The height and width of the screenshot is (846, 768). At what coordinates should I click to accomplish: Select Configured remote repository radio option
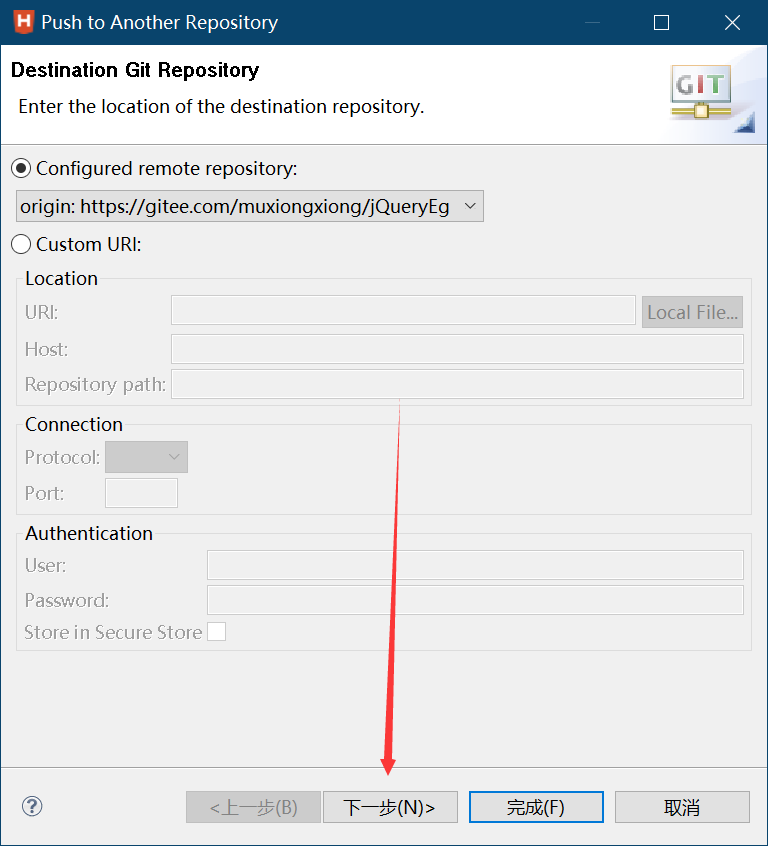[x=21, y=168]
